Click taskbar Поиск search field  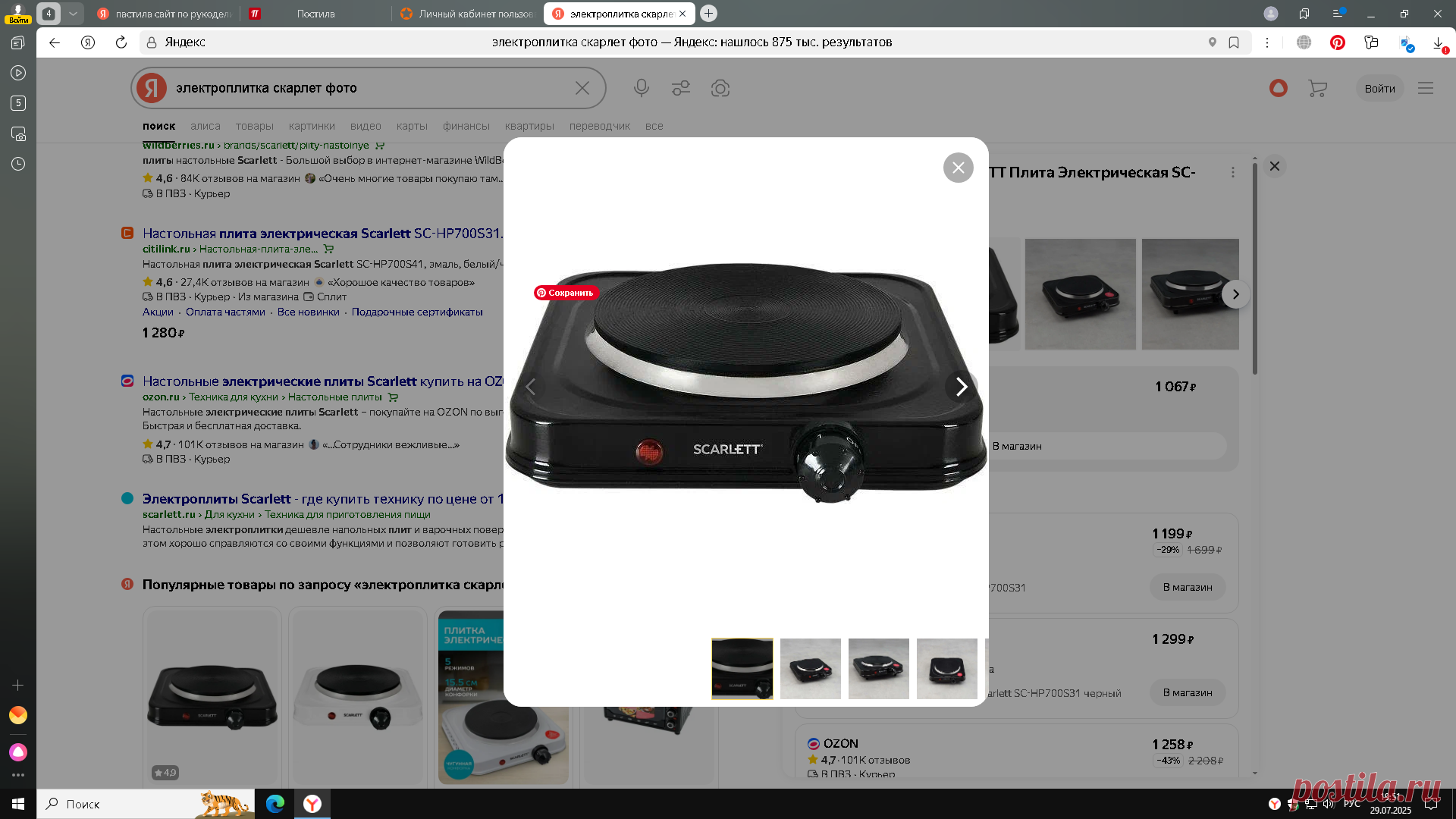tap(147, 804)
